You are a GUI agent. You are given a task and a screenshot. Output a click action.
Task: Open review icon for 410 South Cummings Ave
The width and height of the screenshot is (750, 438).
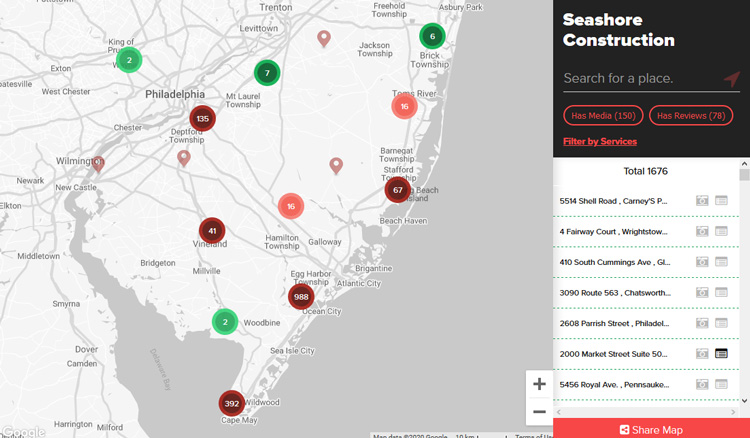pyautogui.click(x=721, y=262)
